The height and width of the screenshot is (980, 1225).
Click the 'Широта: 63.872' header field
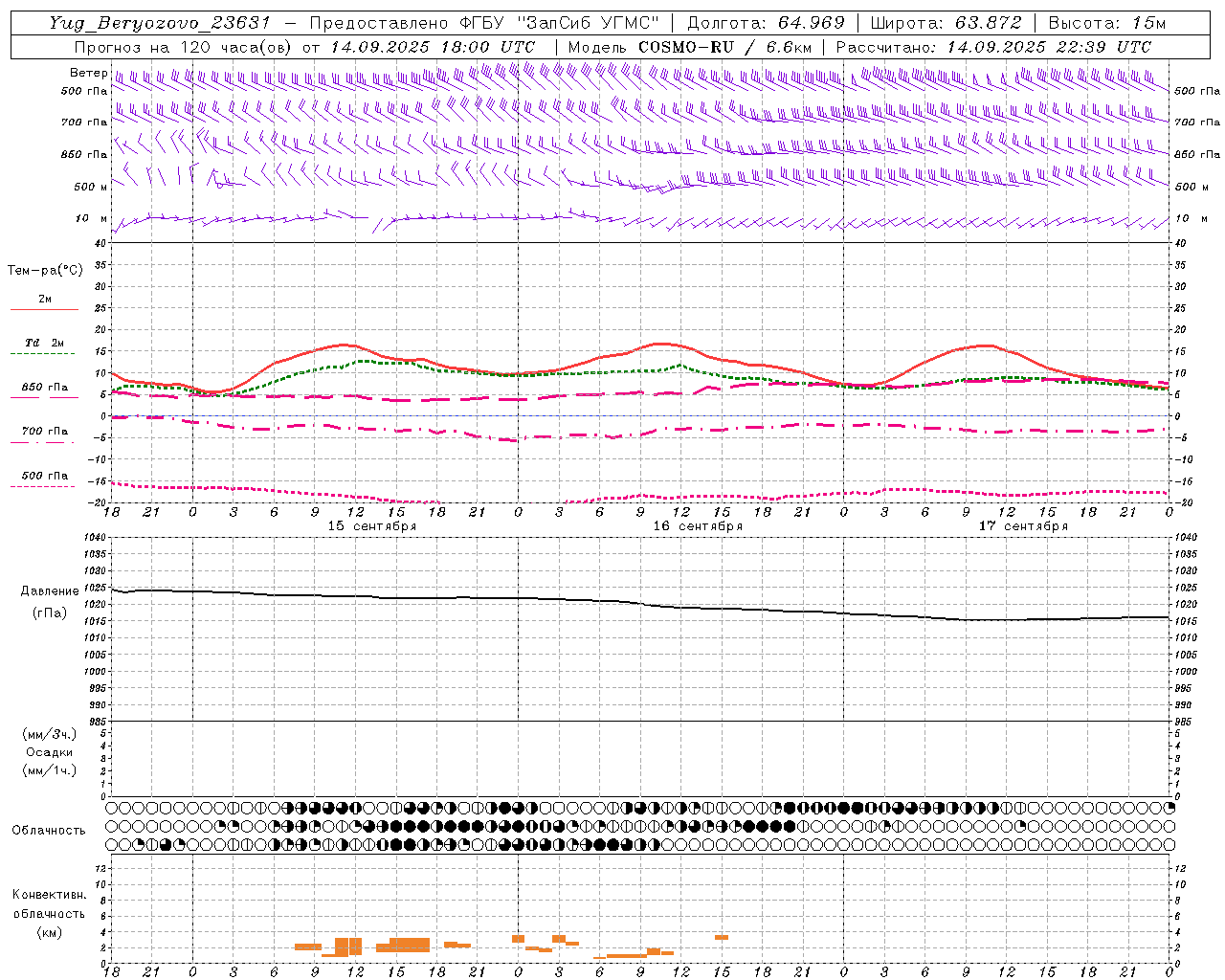(x=946, y=23)
